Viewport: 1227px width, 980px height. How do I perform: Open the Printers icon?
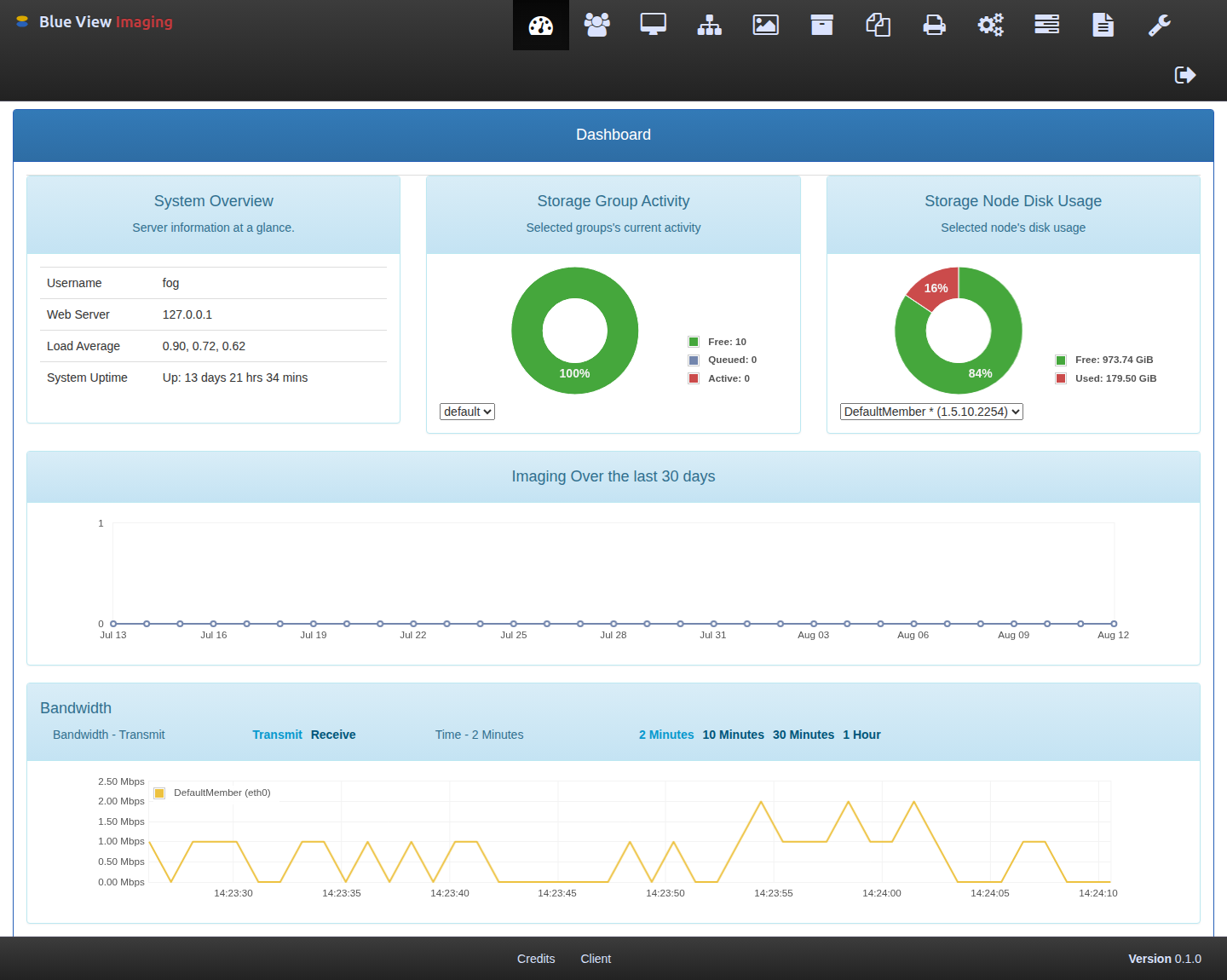click(935, 26)
